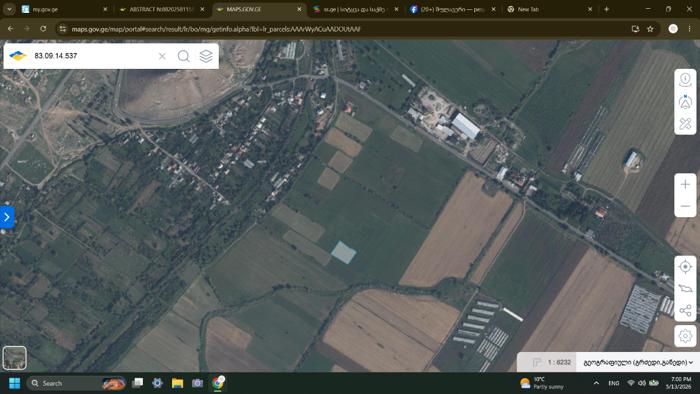Open File Explorer from the taskbar

[x=177, y=383]
